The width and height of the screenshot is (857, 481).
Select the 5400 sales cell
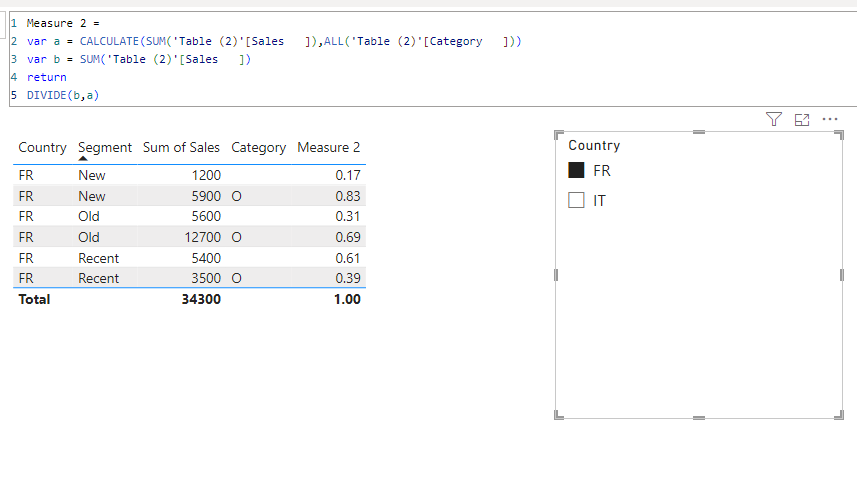click(x=206, y=258)
